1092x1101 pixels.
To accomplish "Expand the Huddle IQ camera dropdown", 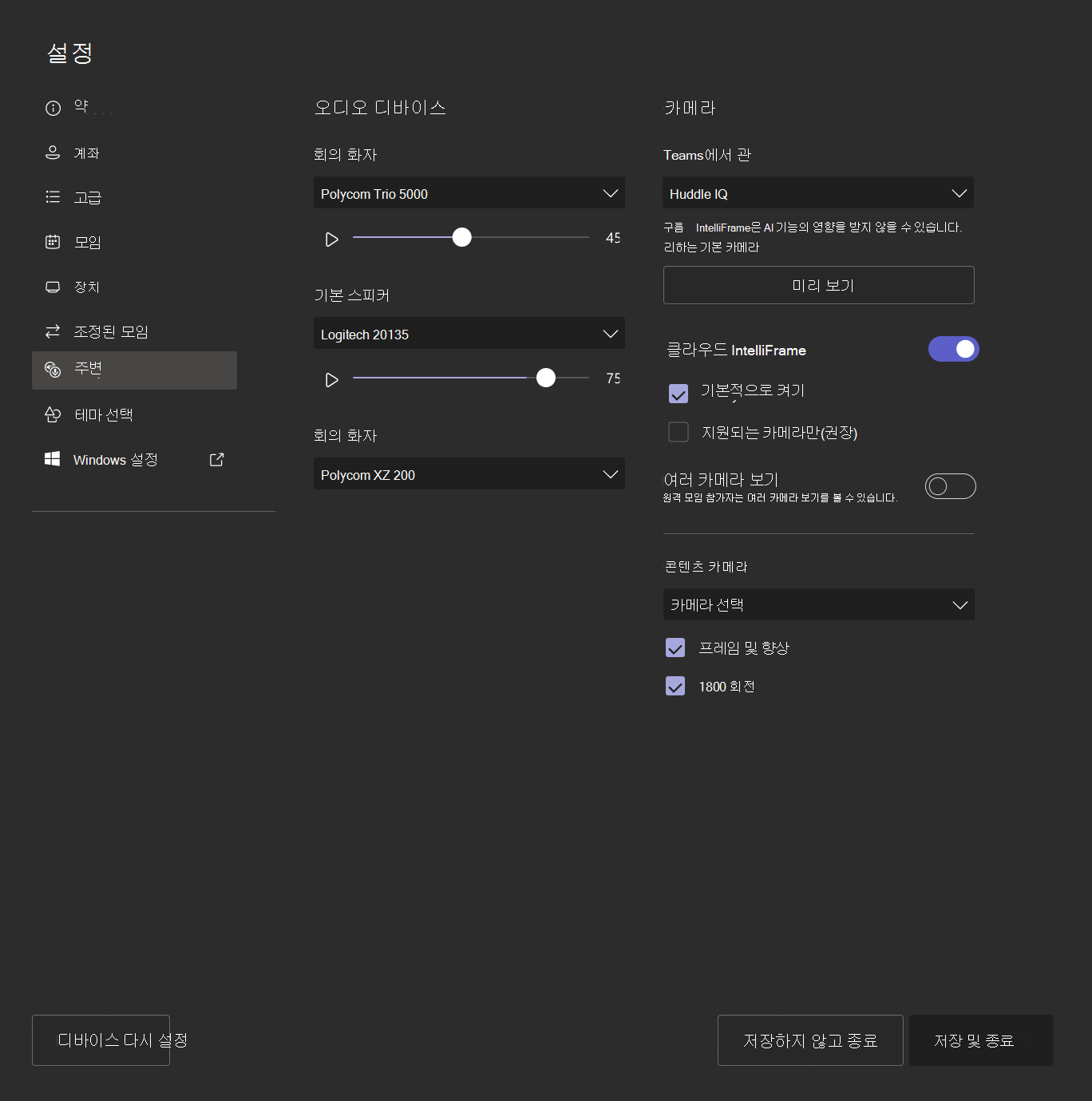I will 818,193.
